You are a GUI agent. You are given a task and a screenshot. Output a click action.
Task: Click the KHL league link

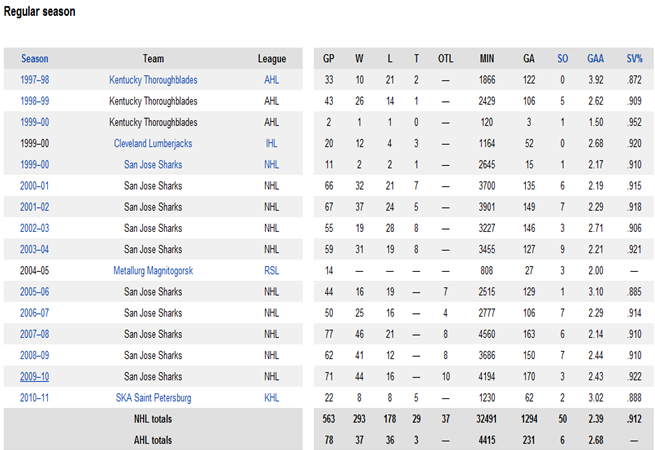click(272, 397)
